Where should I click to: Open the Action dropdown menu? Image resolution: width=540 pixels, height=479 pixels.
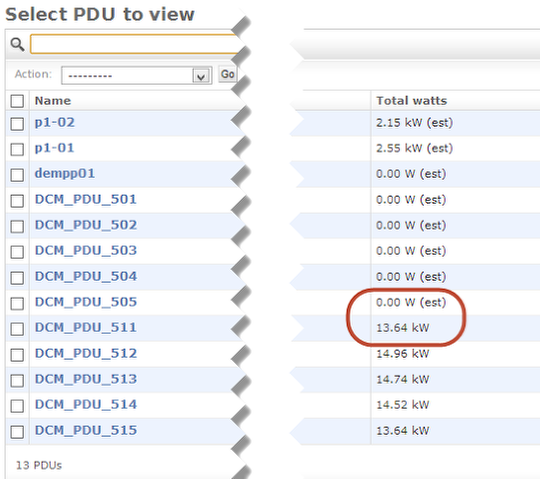(136, 75)
